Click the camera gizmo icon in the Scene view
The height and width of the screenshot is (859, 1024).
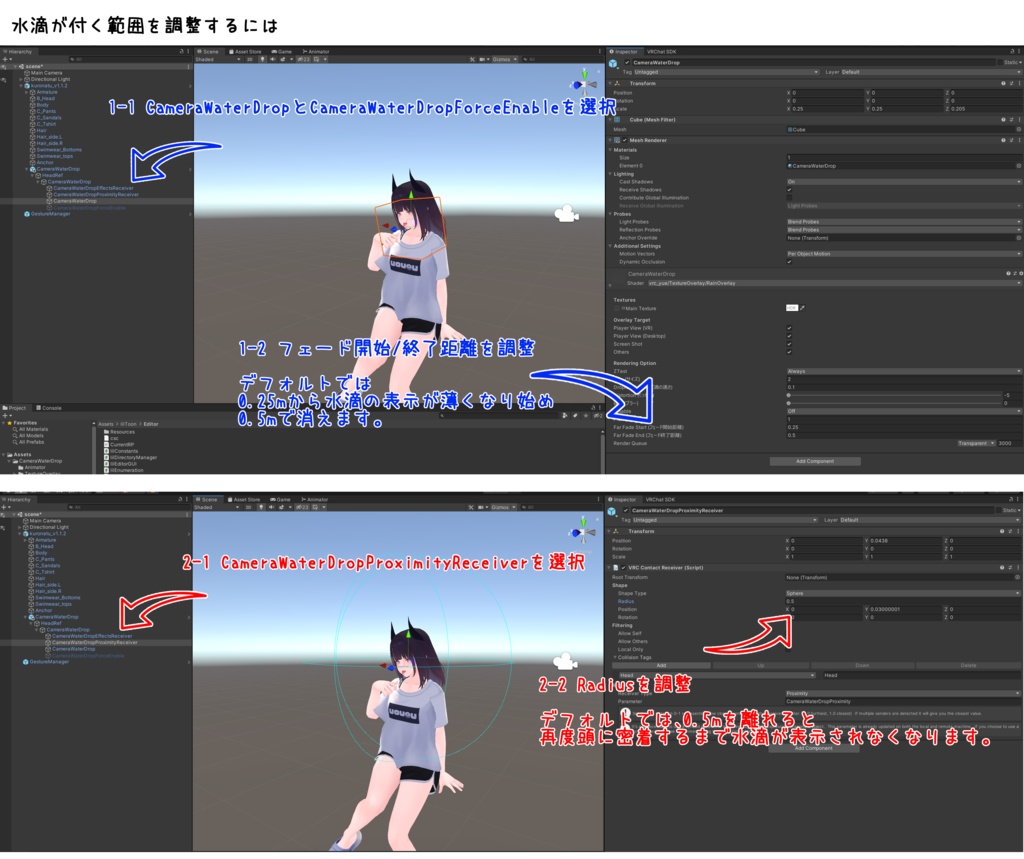coord(568,212)
